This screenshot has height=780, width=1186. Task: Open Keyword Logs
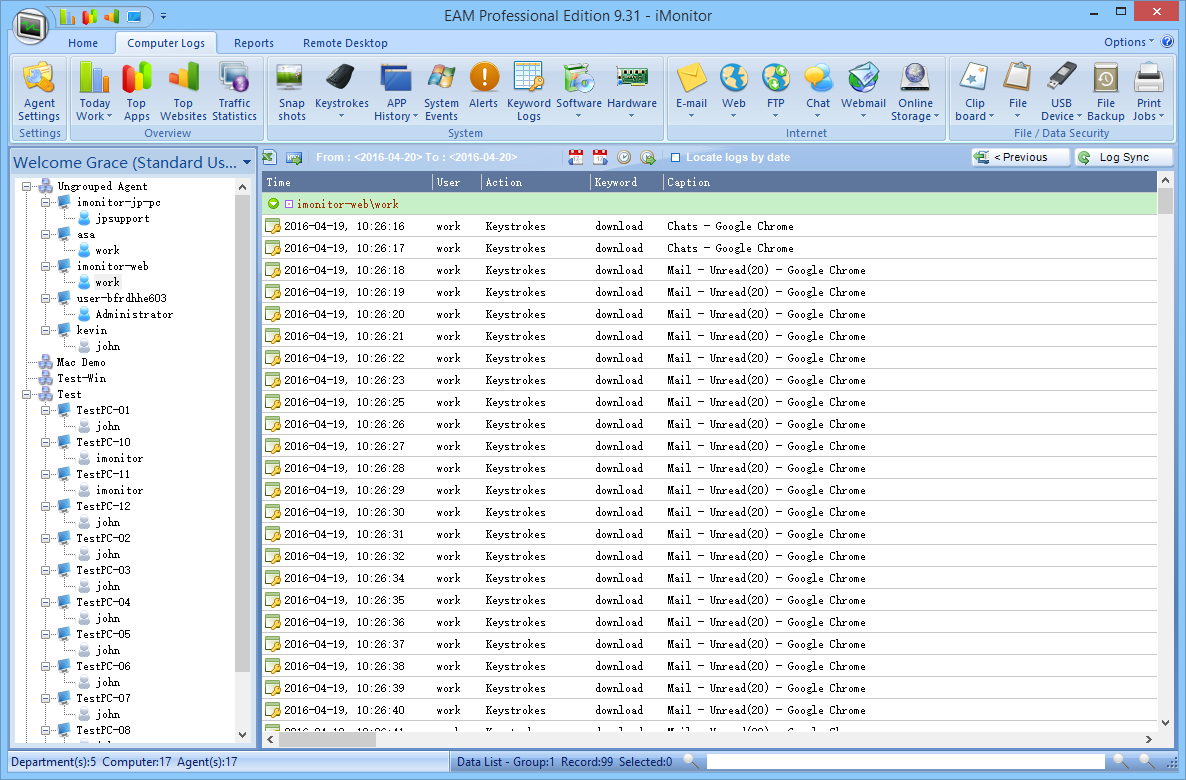coord(528,90)
